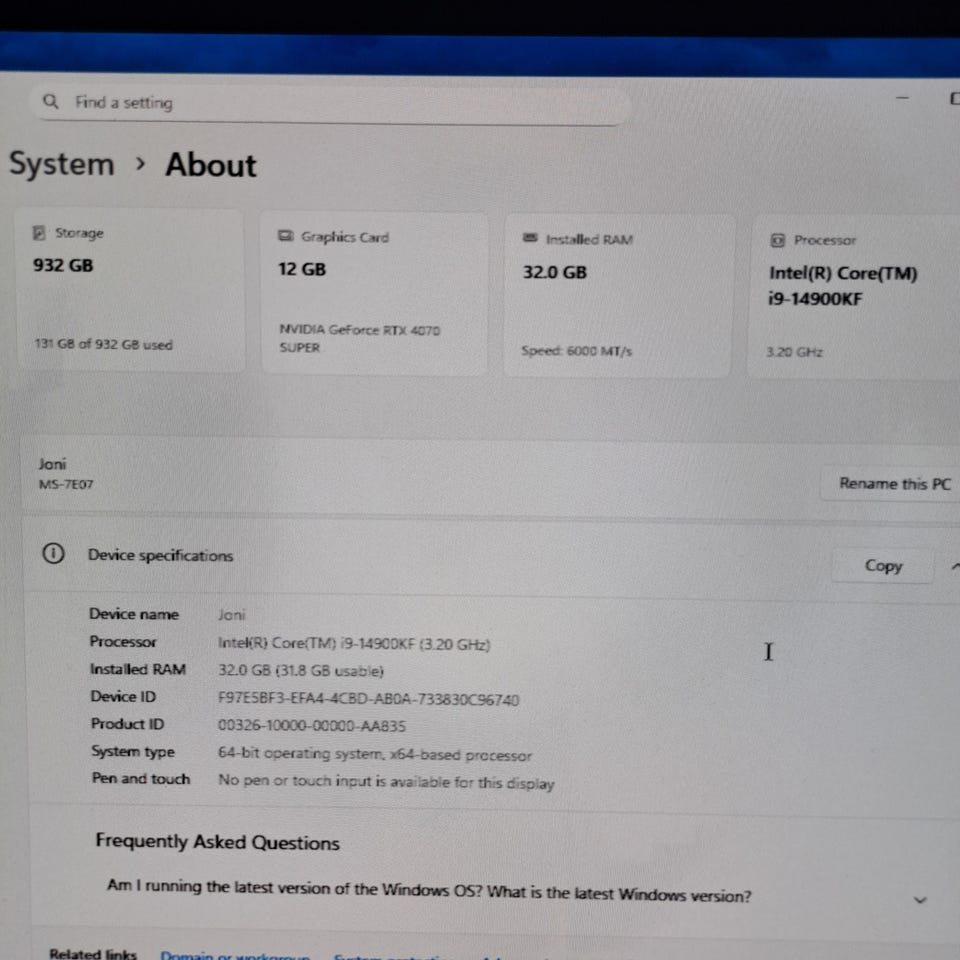Go back to System via breadcrumb
The image size is (960, 960).
pos(62,164)
